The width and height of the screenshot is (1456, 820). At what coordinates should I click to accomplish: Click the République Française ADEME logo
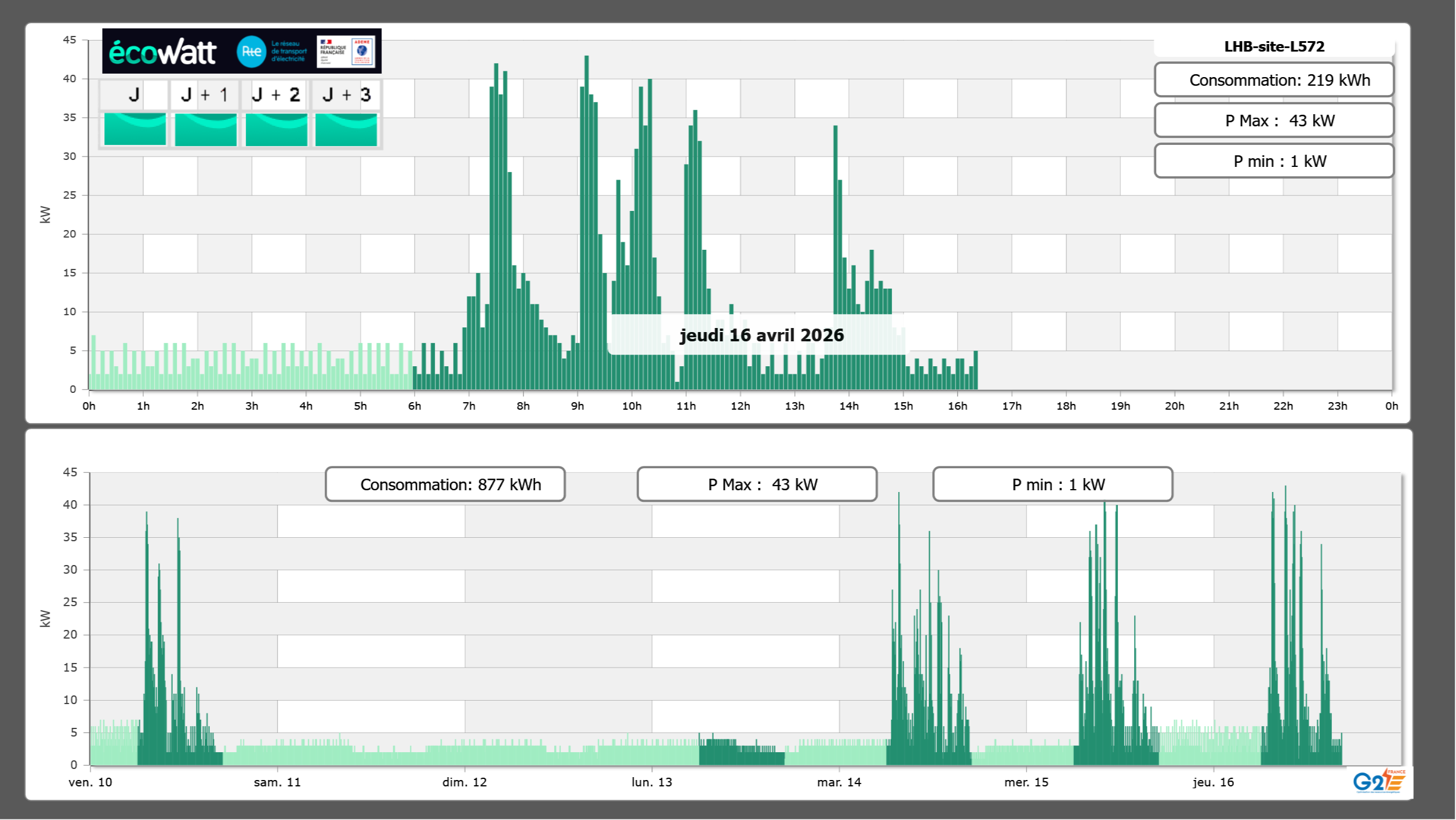coord(346,52)
